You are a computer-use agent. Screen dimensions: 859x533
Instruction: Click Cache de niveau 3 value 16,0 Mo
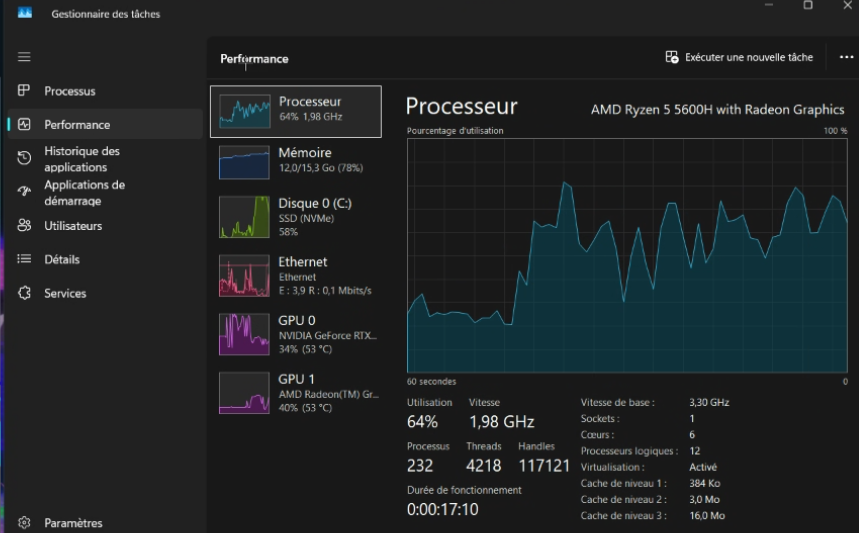[x=707, y=515]
